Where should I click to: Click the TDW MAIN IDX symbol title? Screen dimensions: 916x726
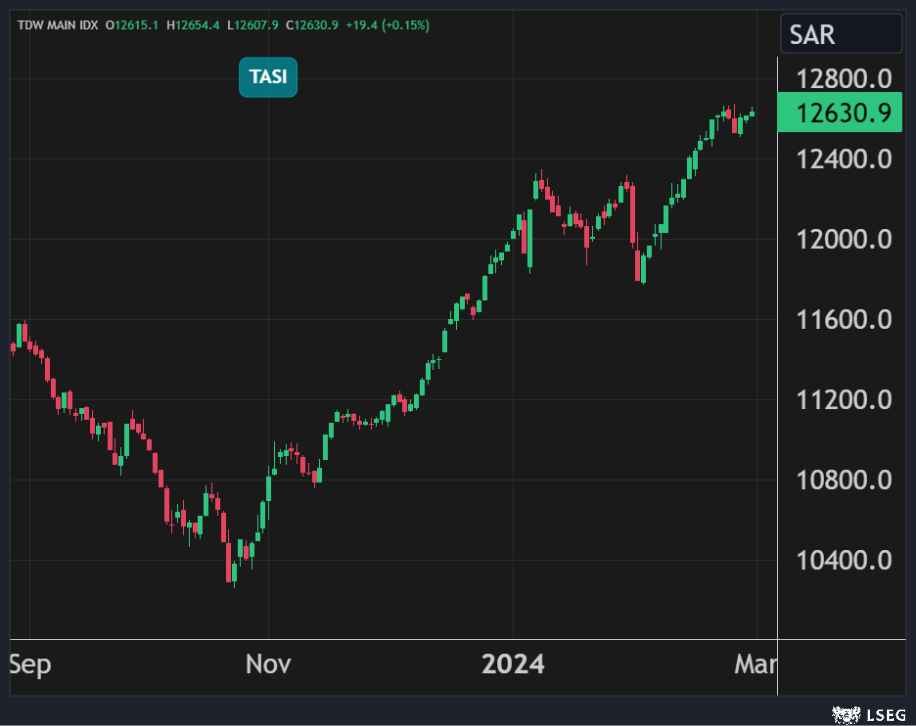pos(56,25)
